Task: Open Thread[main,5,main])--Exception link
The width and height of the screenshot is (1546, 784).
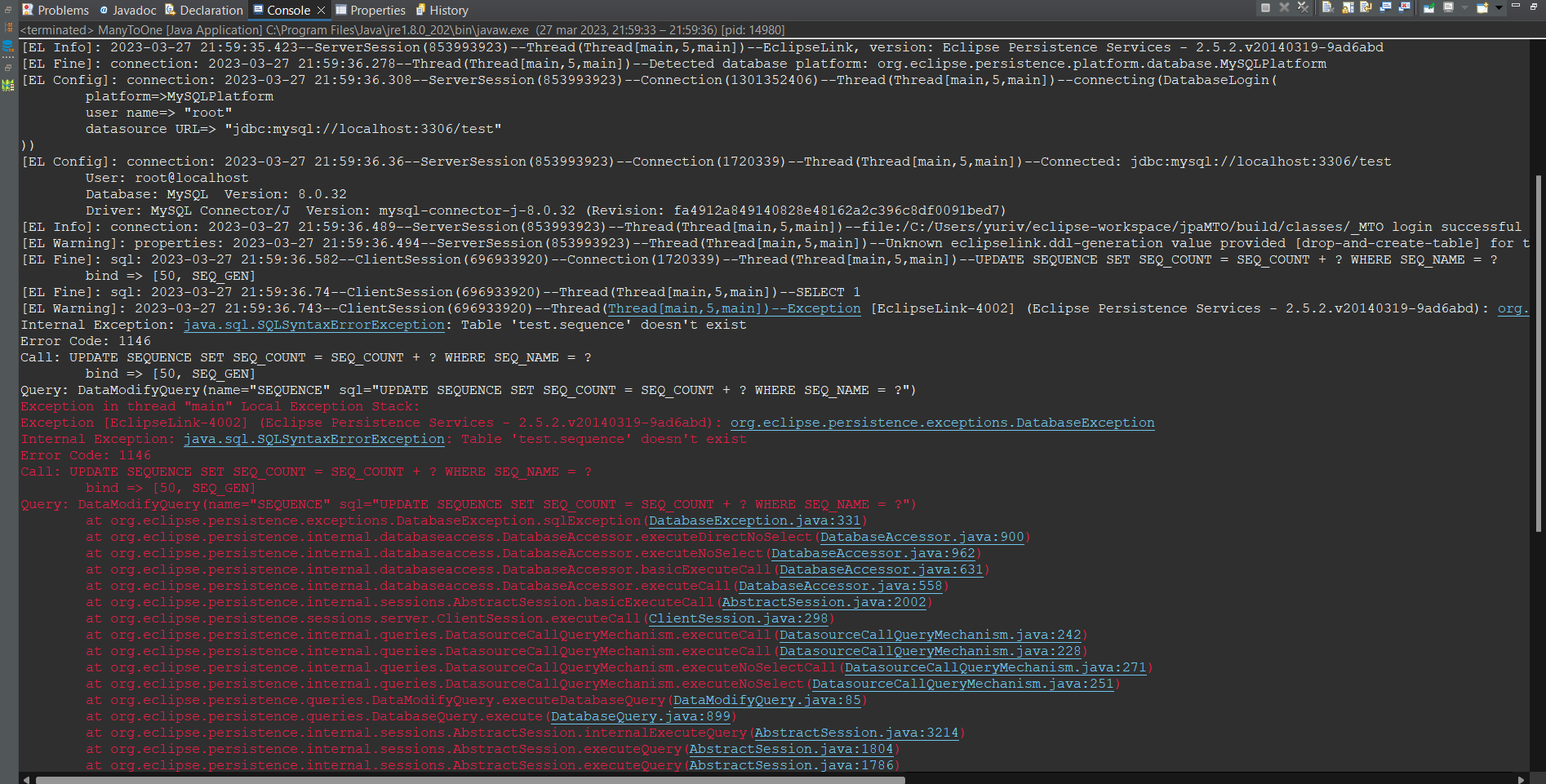Action: [x=734, y=308]
